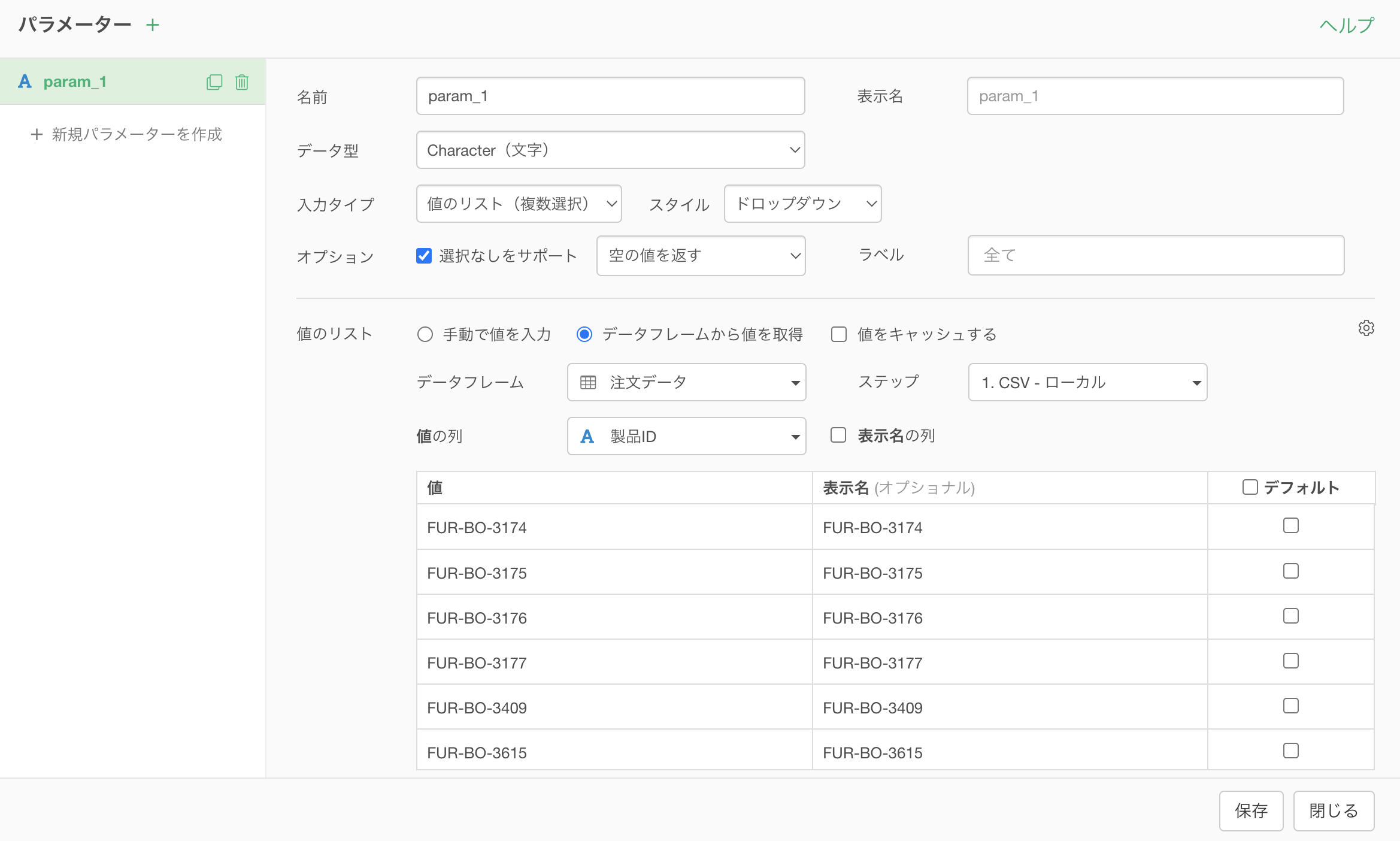The width and height of the screenshot is (1400, 841).
Task: Click the ラベル input field
Action: point(1155,255)
